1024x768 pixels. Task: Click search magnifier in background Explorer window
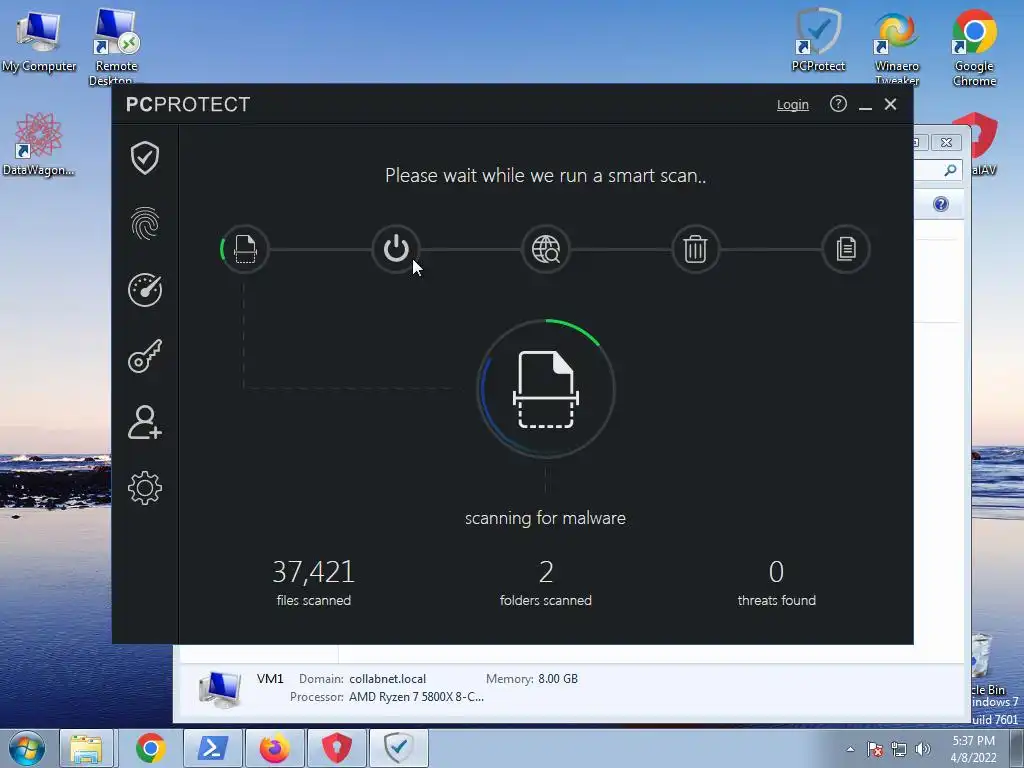[x=950, y=170]
